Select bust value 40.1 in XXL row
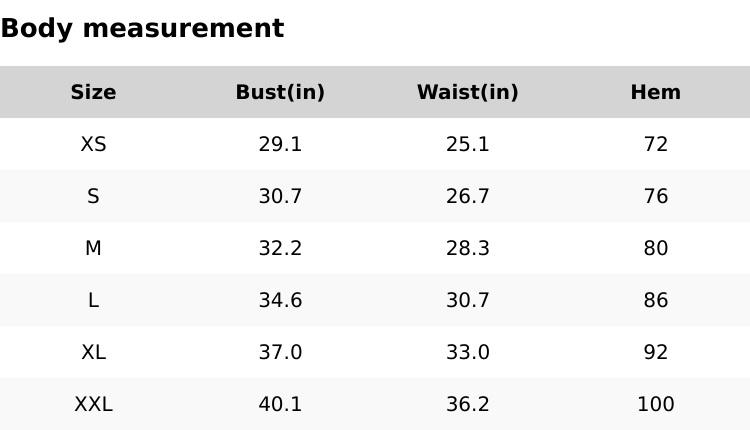The width and height of the screenshot is (750, 430). 280,404
